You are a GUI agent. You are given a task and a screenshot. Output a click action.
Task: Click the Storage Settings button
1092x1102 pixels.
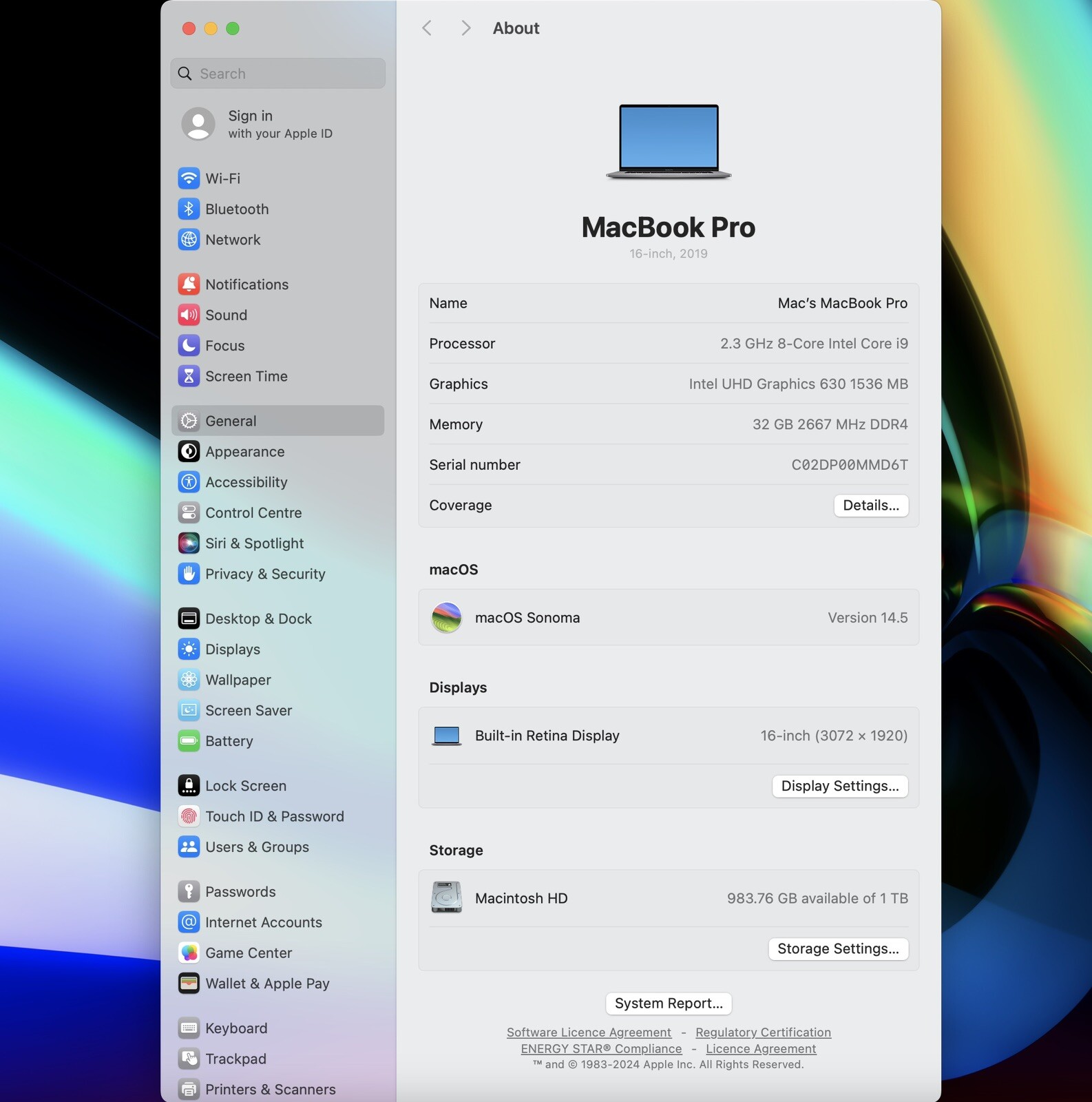tap(838, 949)
